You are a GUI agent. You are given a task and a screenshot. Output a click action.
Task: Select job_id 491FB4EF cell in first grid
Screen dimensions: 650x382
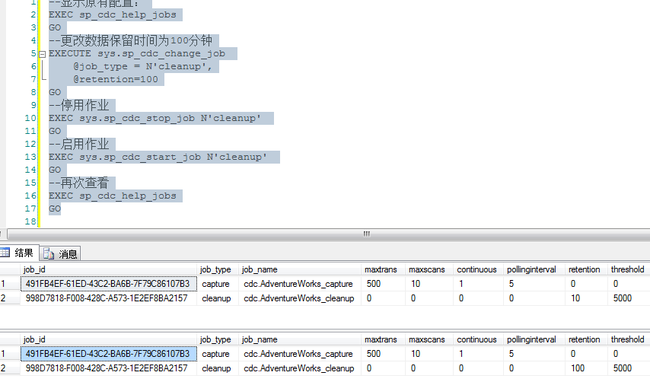109,283
